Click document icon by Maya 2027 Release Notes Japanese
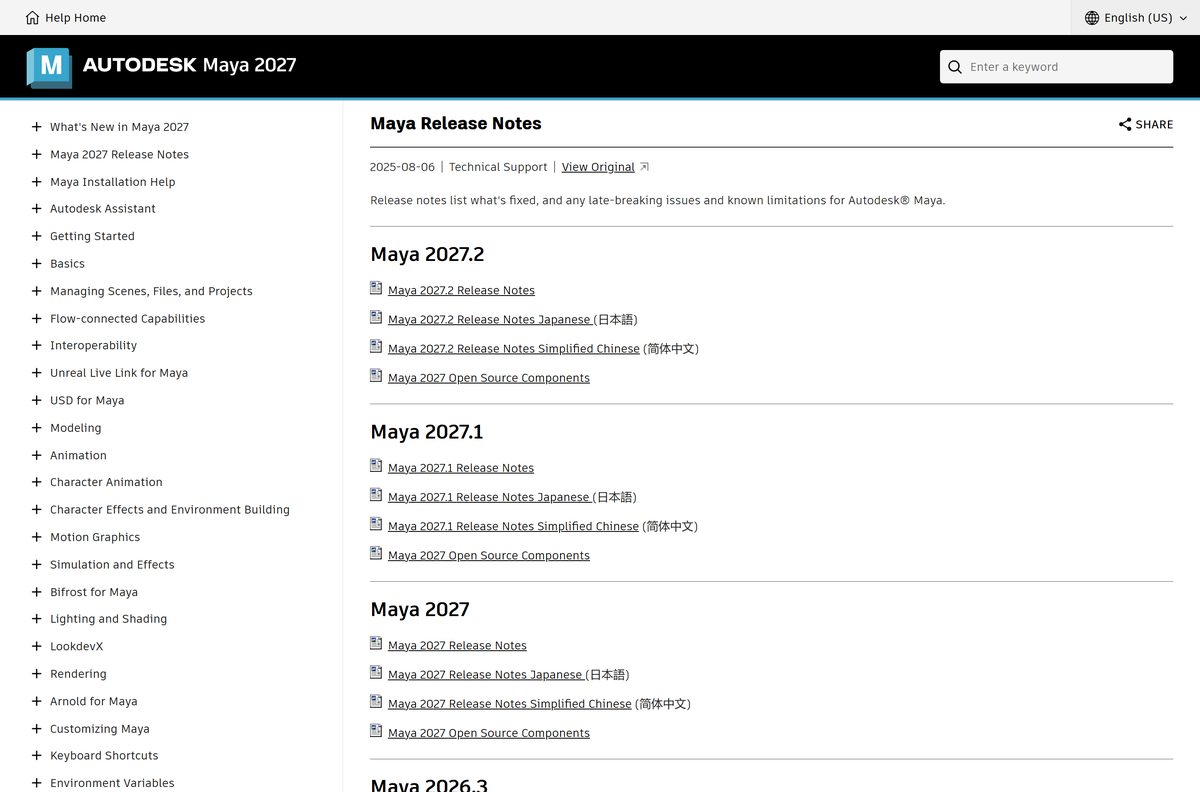Screen dimensions: 1200x792 [x=376, y=672]
